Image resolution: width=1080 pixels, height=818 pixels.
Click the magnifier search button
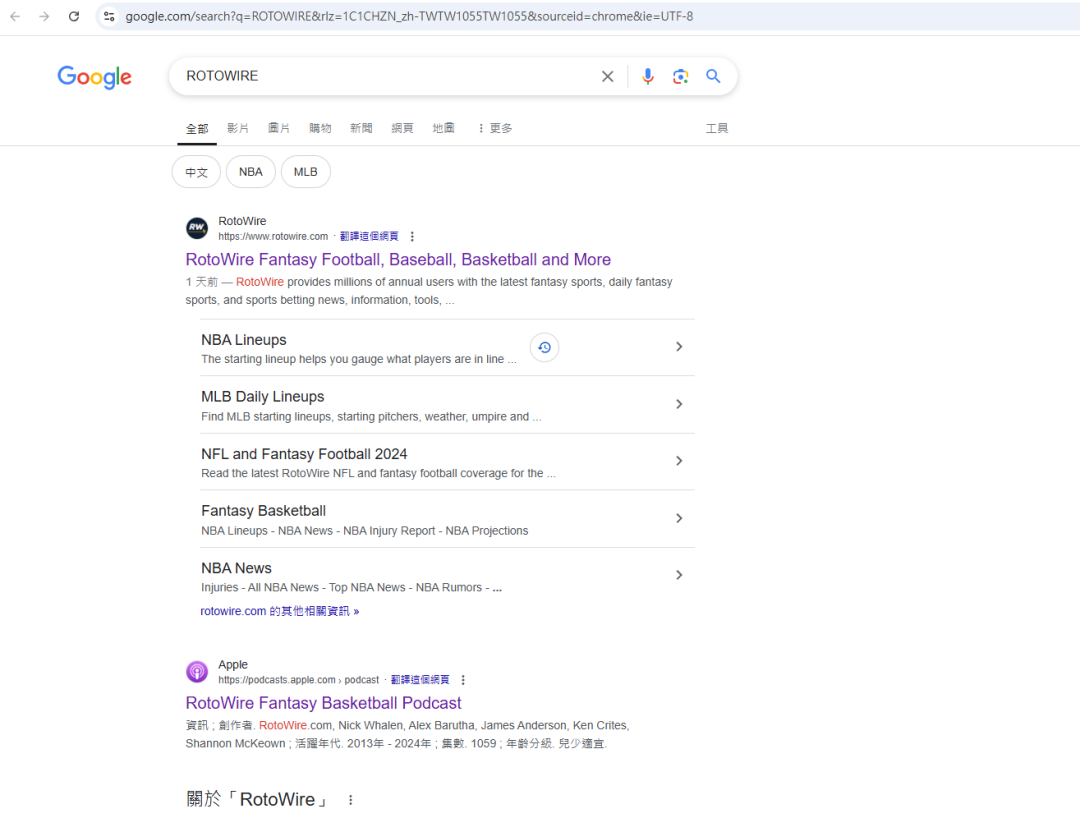tap(713, 76)
